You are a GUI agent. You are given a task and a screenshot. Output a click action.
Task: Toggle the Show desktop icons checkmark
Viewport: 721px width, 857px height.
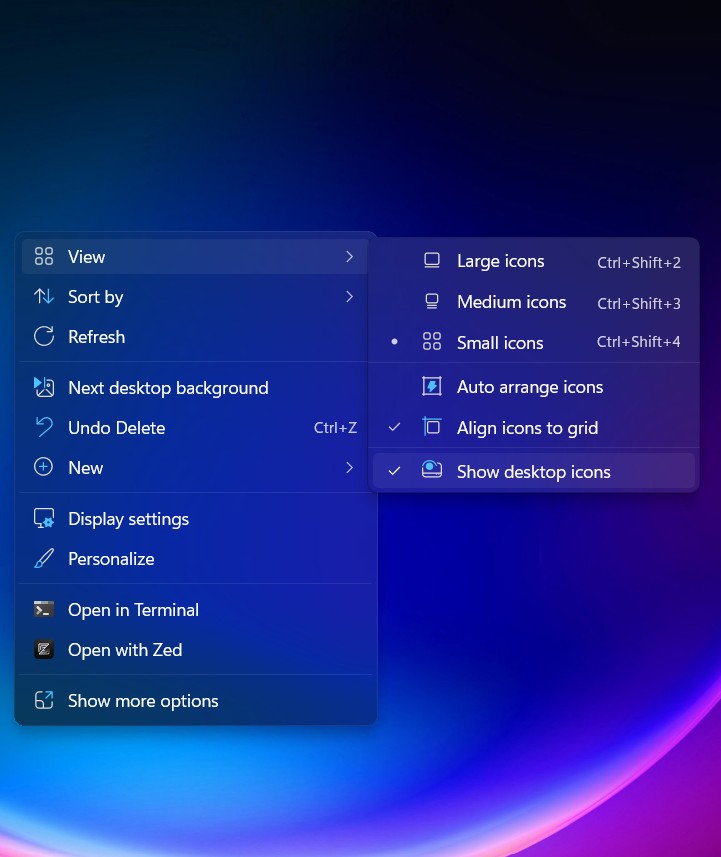[x=395, y=471]
